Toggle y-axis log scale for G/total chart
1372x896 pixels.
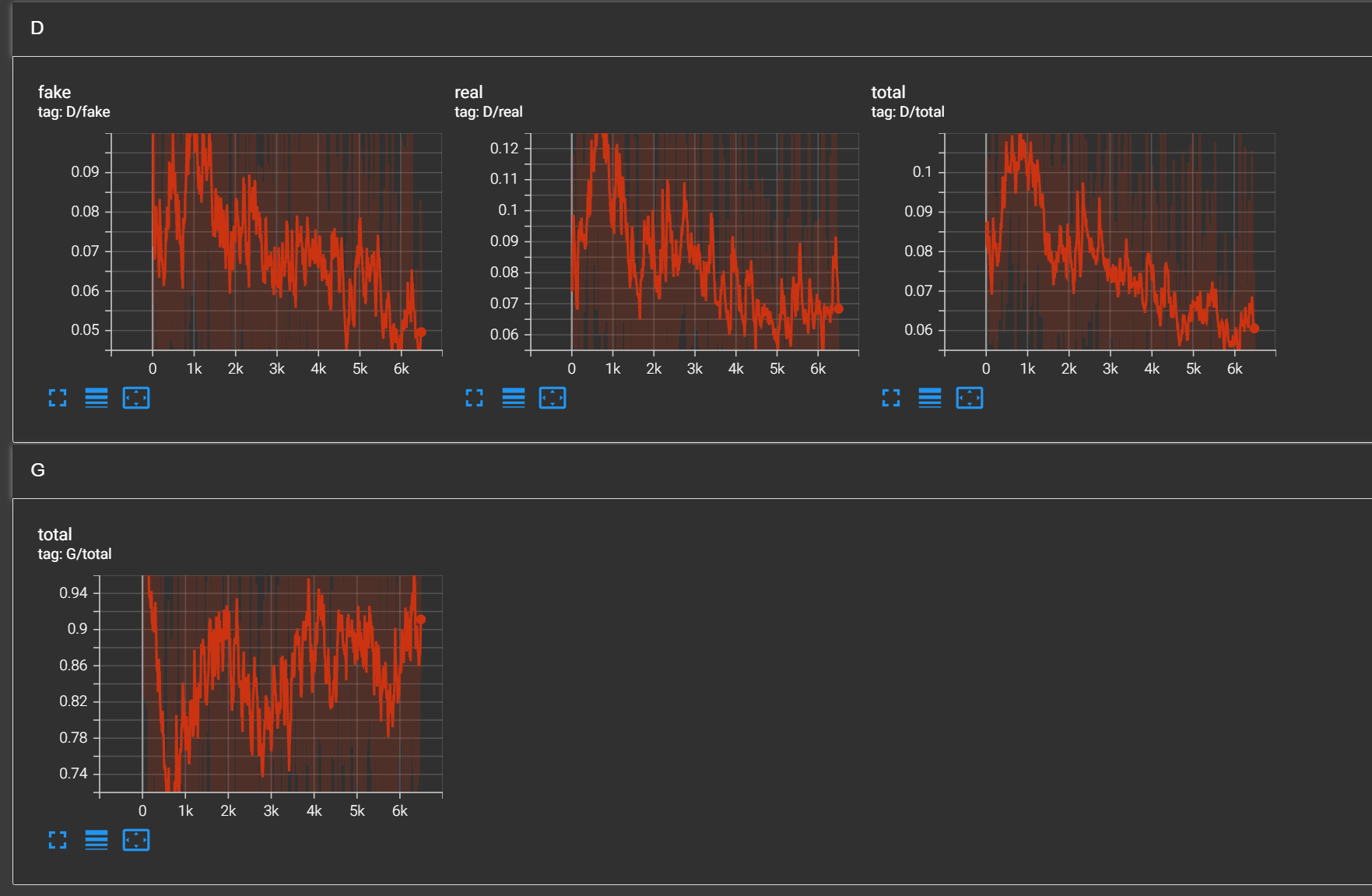point(96,840)
